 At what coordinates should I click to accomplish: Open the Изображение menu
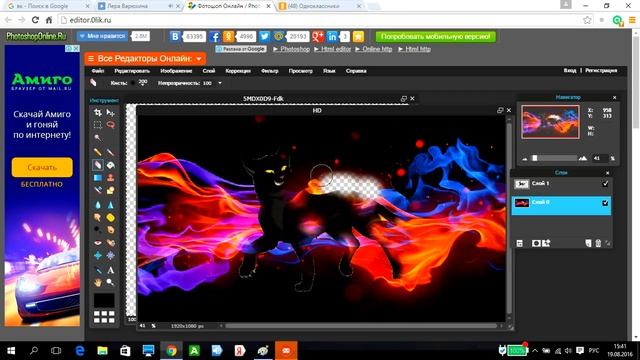tap(176, 71)
